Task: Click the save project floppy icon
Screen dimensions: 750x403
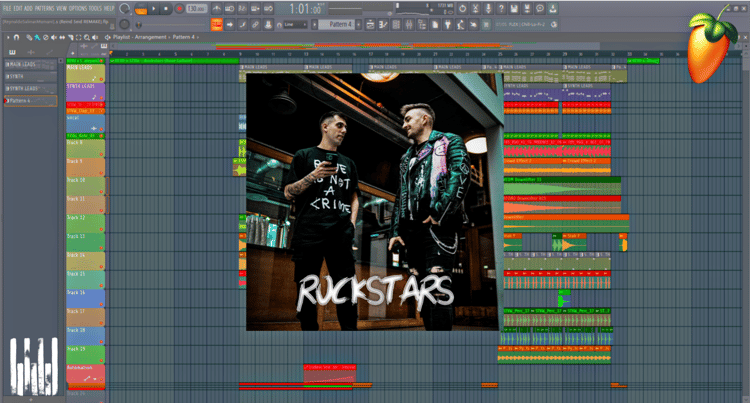Action: [514, 9]
